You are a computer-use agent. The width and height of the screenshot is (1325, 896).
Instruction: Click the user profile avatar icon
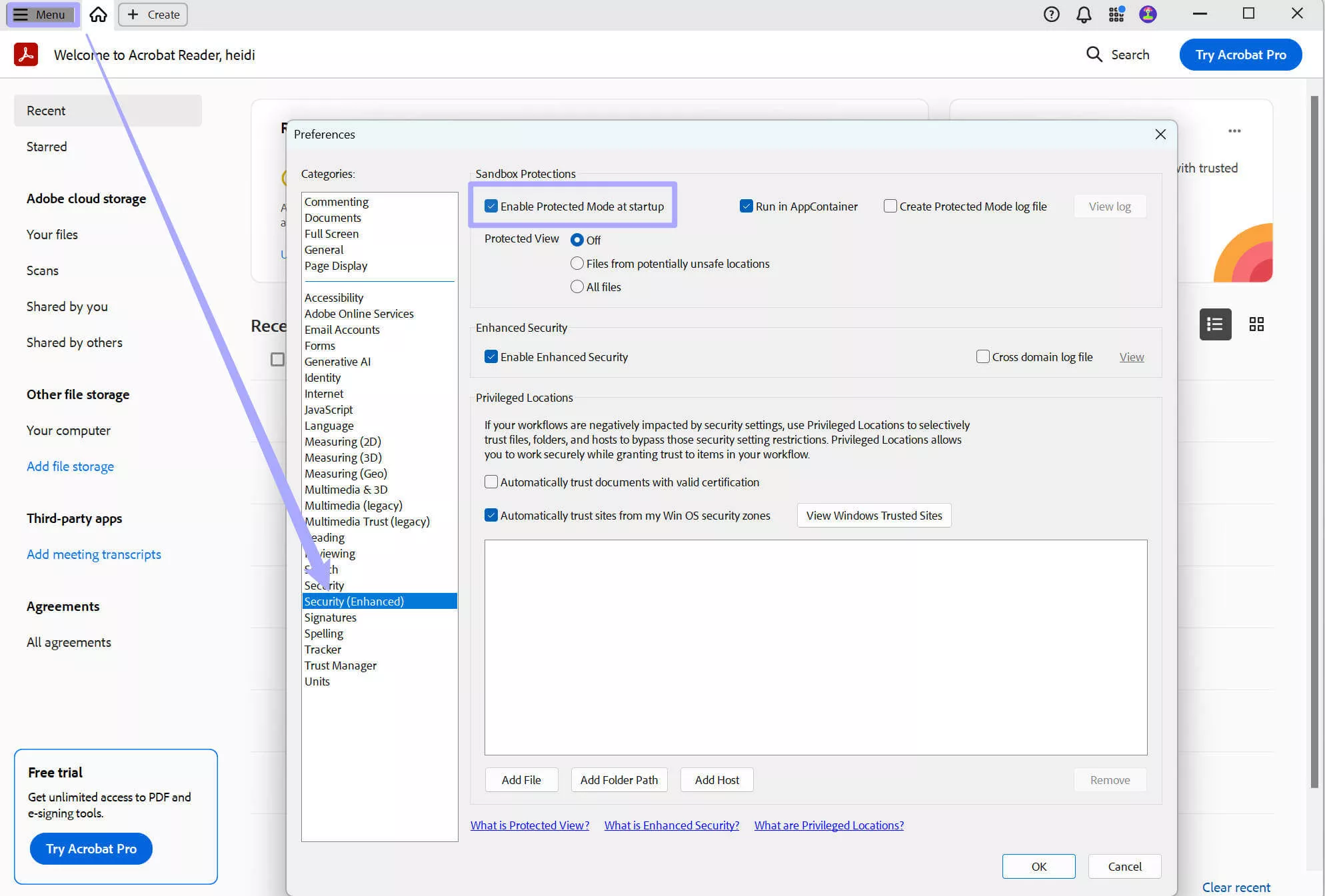[x=1148, y=14]
